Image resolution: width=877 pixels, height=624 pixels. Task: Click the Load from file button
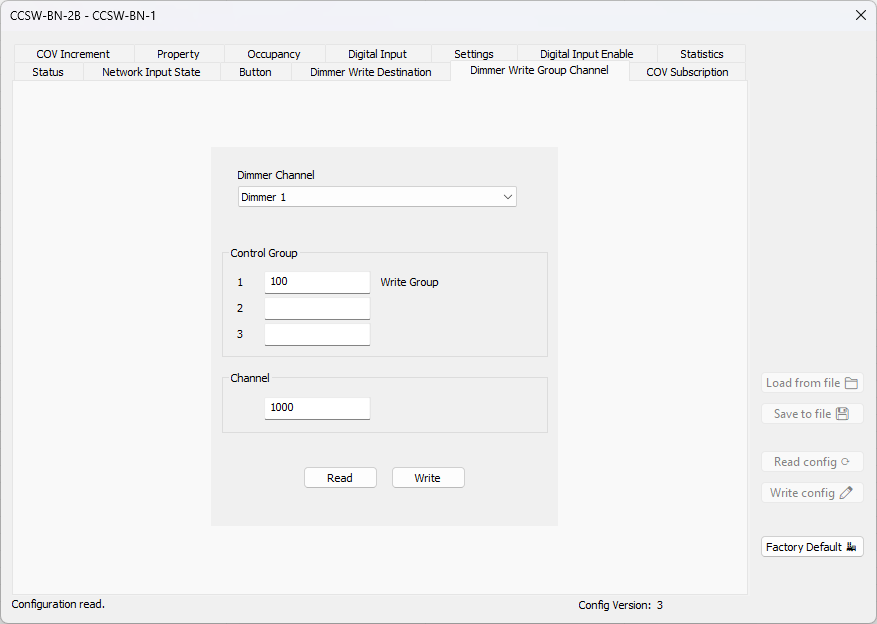tap(812, 383)
